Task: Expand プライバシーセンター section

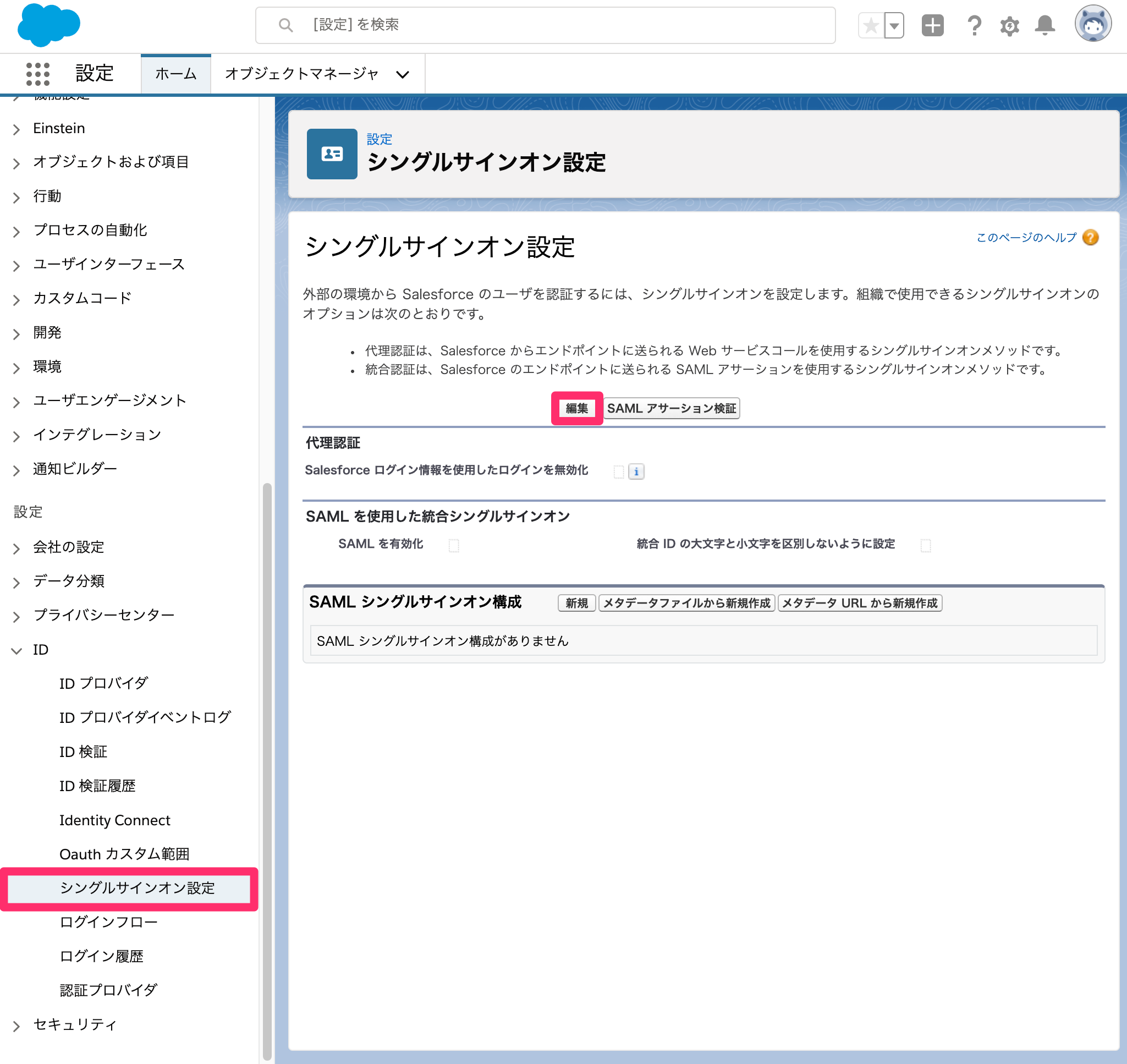Action: (17, 617)
